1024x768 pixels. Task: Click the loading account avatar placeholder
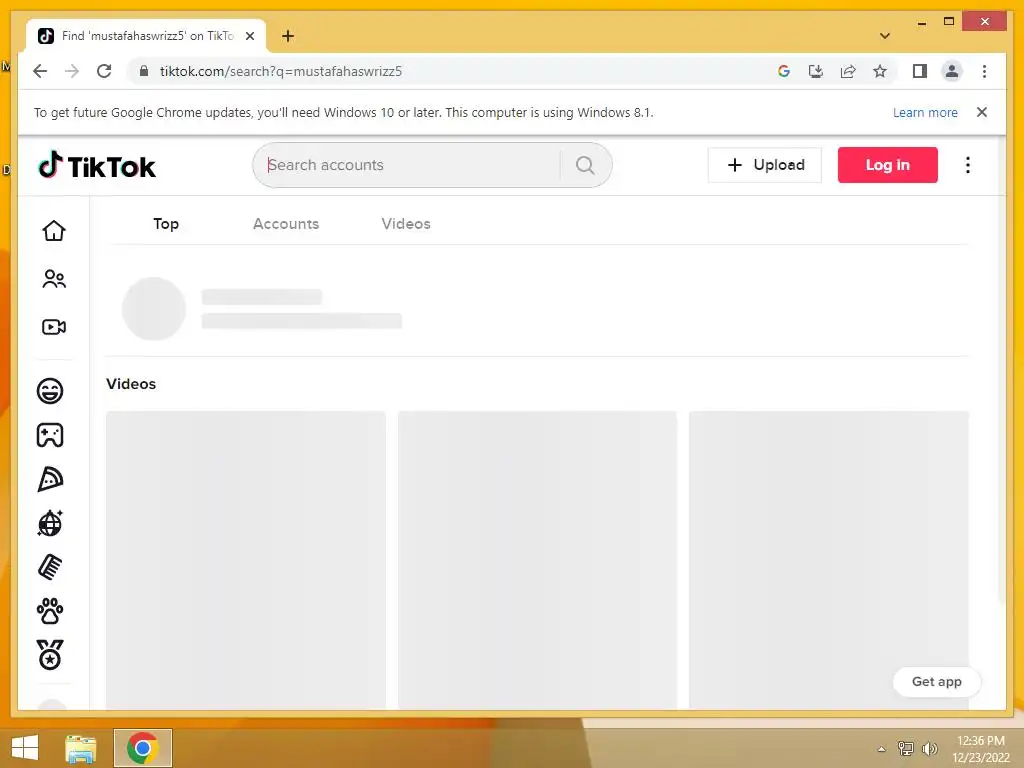[154, 309]
